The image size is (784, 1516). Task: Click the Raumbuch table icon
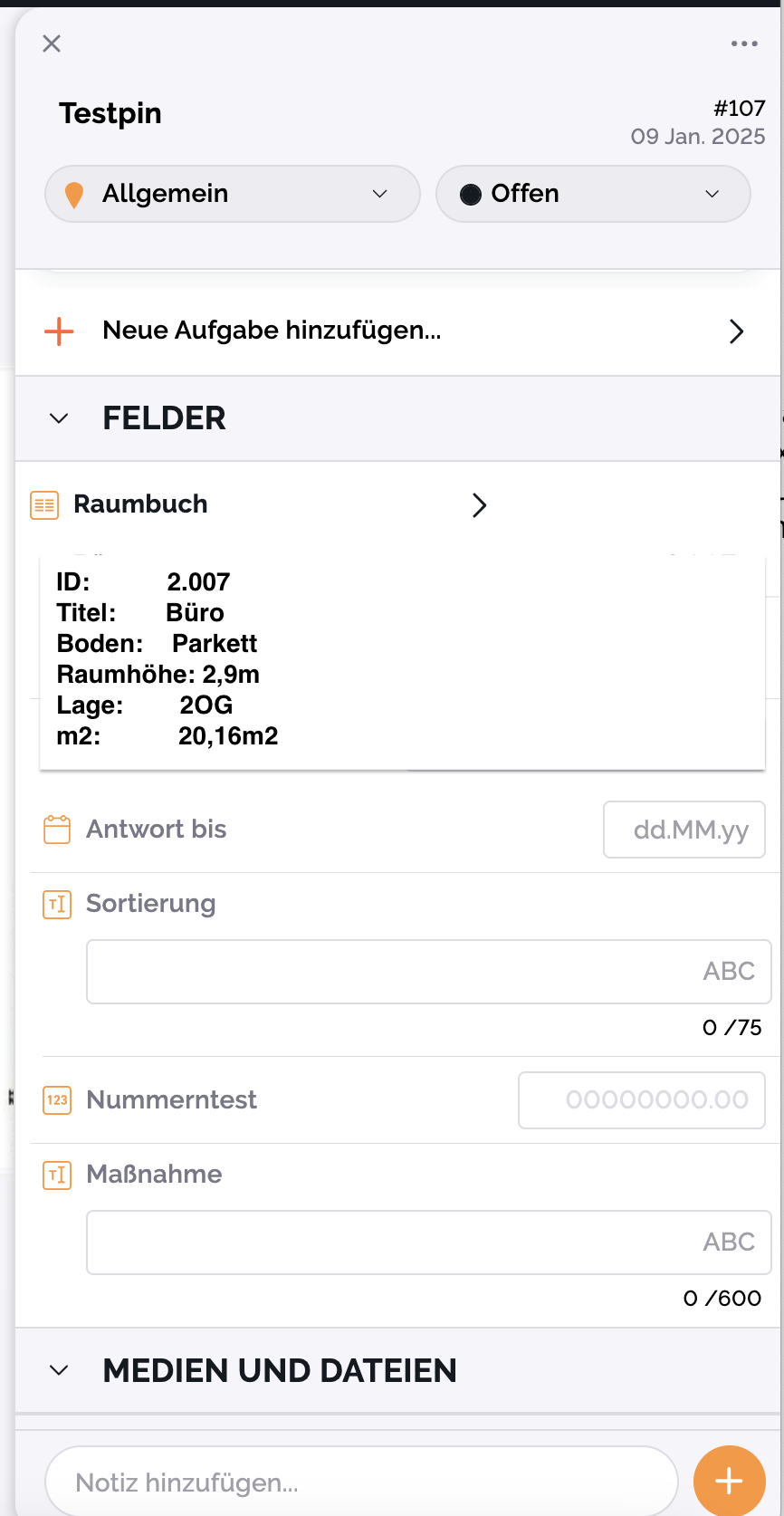[44, 504]
